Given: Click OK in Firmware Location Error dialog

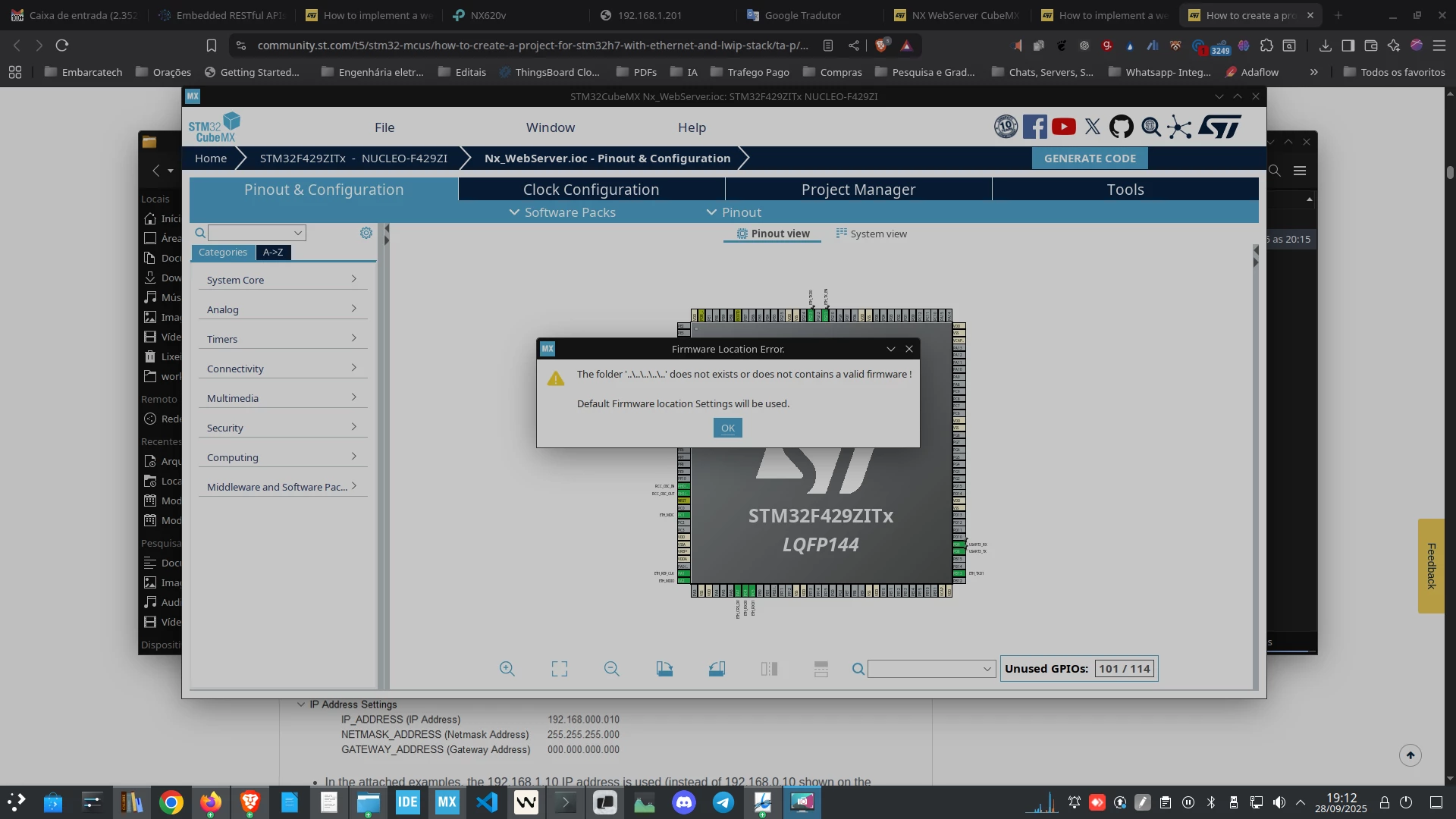Looking at the screenshot, I should coord(727,428).
